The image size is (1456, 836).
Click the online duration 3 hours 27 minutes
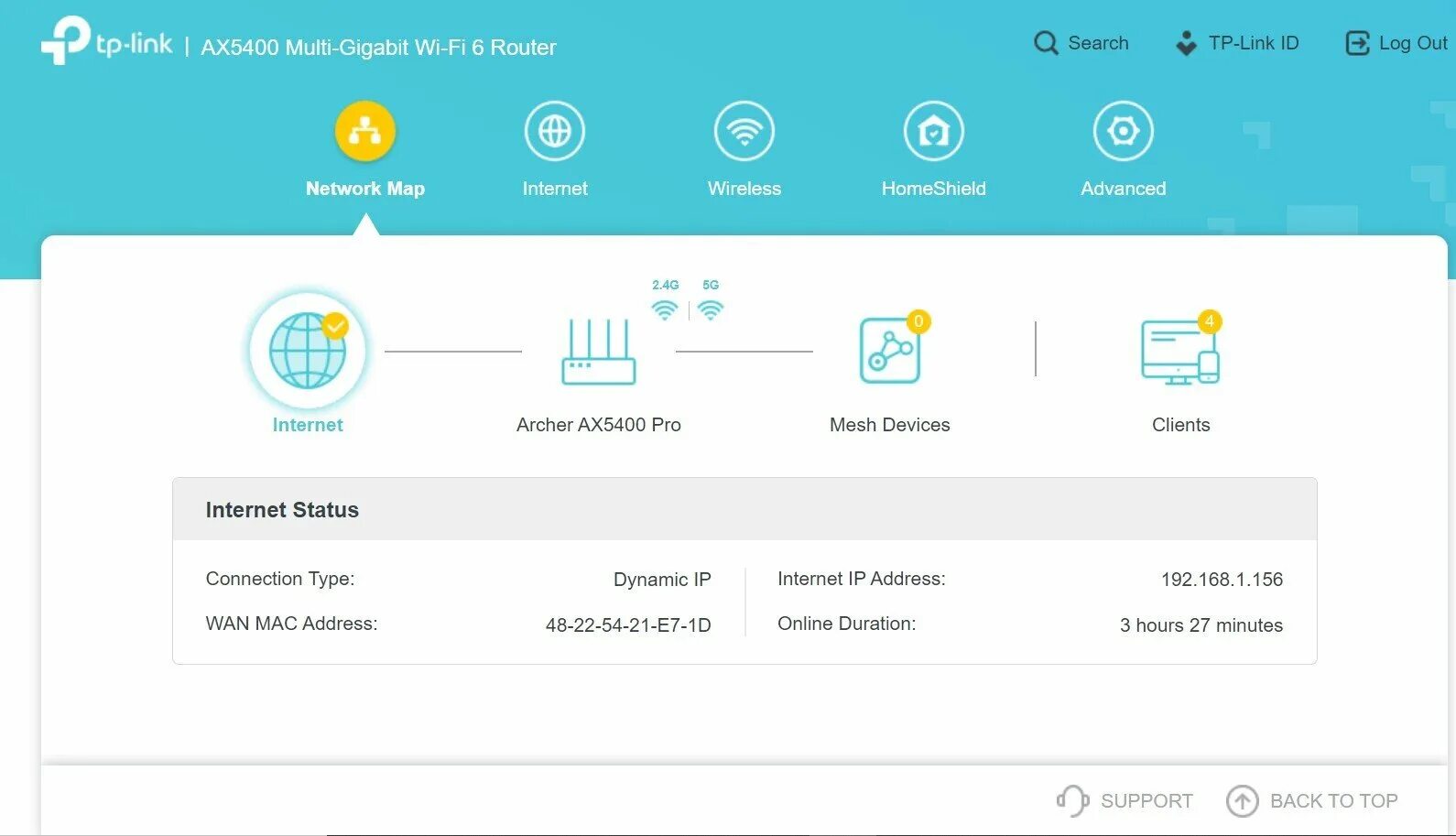coord(1201,625)
